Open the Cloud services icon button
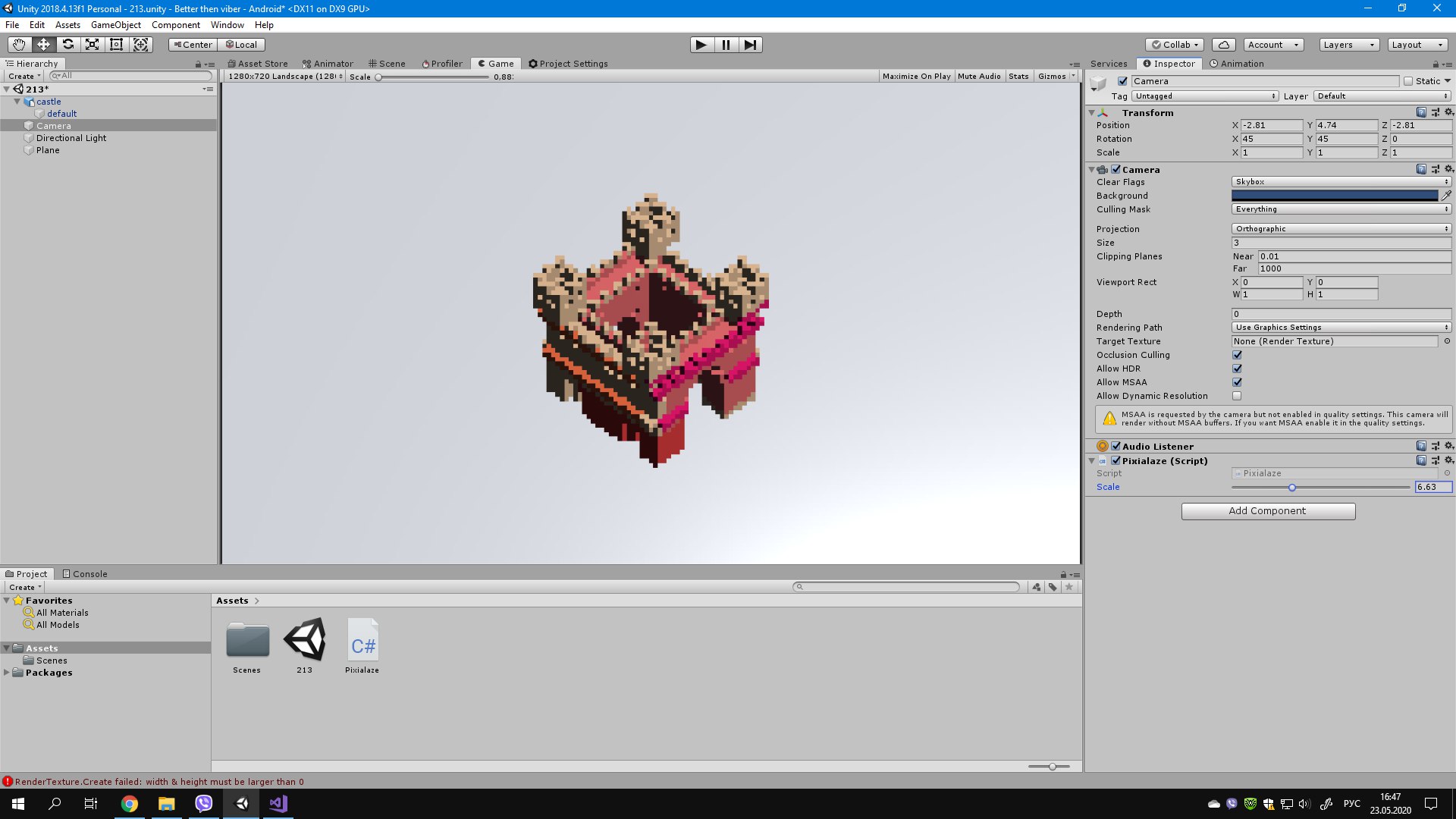The width and height of the screenshot is (1456, 819). click(x=1224, y=45)
